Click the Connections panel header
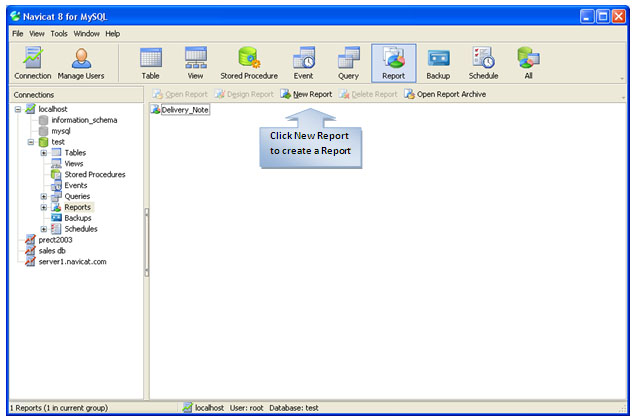 pos(76,95)
